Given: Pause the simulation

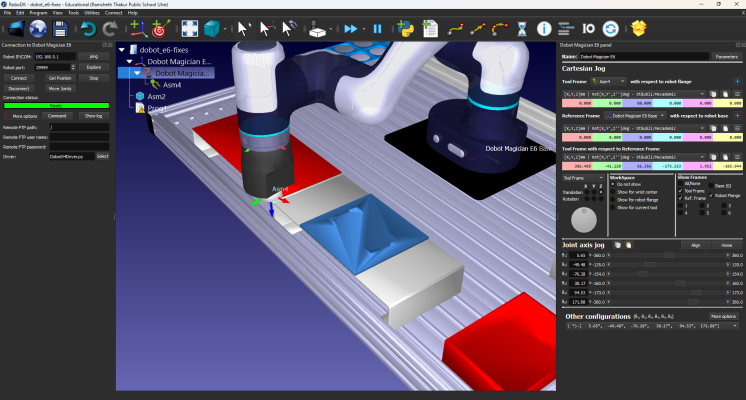Looking at the screenshot, I should tap(377, 29).
